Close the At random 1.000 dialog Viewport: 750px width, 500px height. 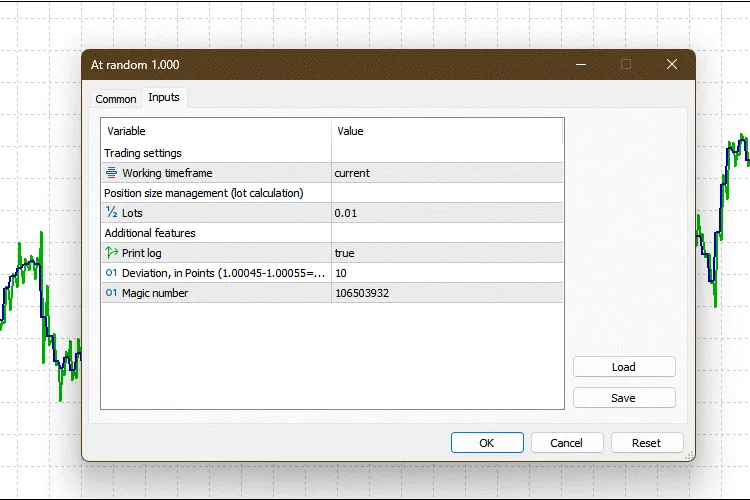coord(671,64)
